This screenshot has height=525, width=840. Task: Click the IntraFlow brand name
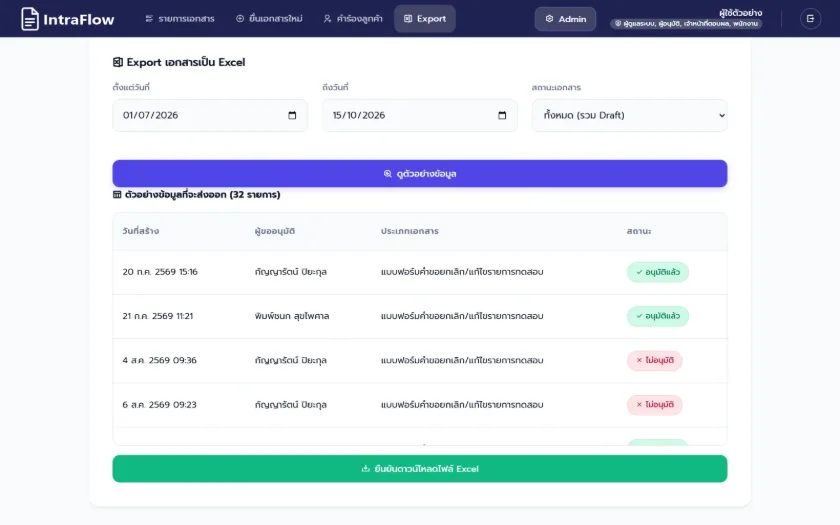(78, 20)
